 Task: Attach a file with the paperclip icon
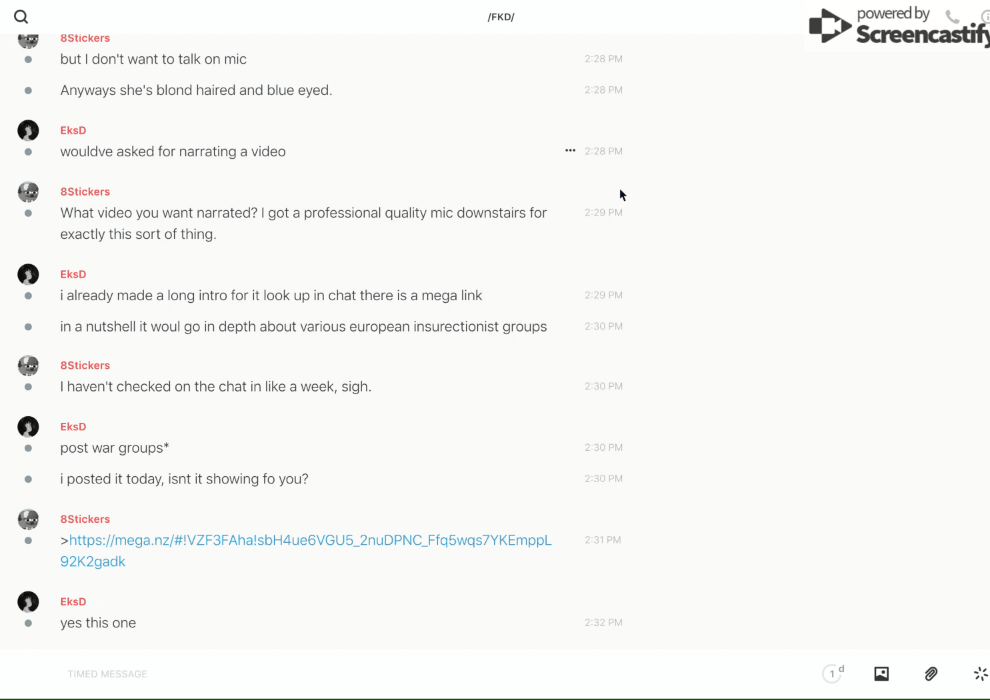coord(931,674)
